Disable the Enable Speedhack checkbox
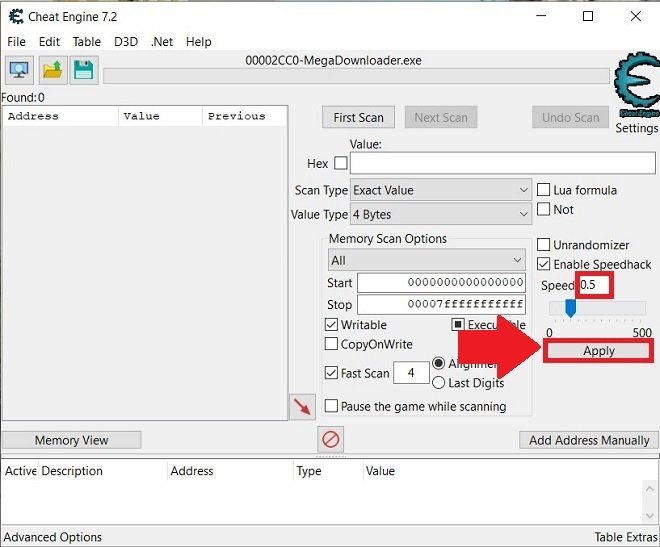Image resolution: width=660 pixels, height=547 pixels. point(543,264)
